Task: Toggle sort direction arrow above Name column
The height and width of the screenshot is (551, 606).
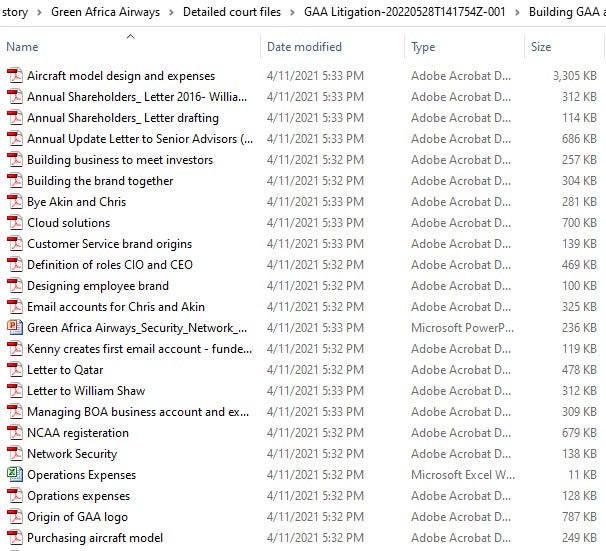Action: tap(131, 36)
